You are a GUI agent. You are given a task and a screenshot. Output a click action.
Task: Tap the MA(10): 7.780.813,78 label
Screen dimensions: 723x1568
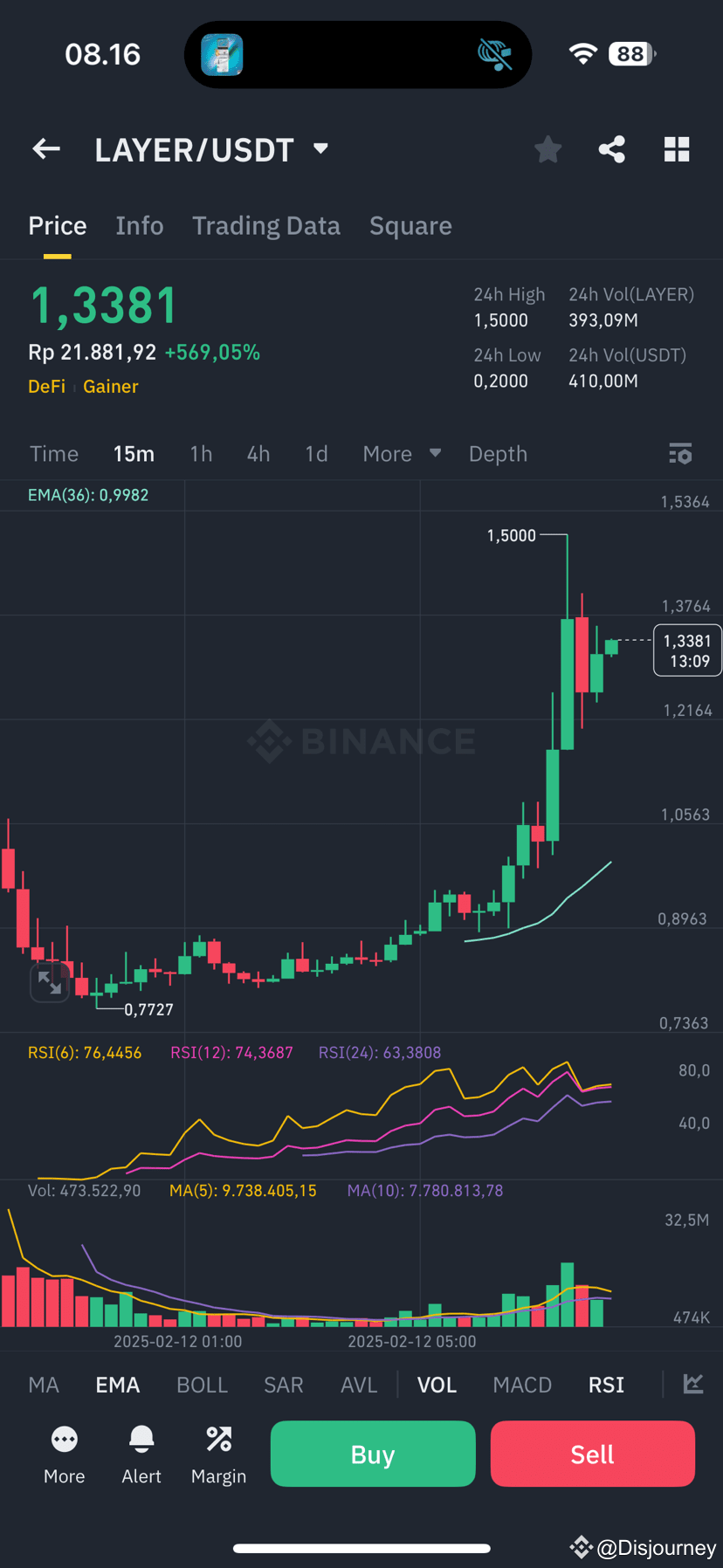click(425, 1191)
